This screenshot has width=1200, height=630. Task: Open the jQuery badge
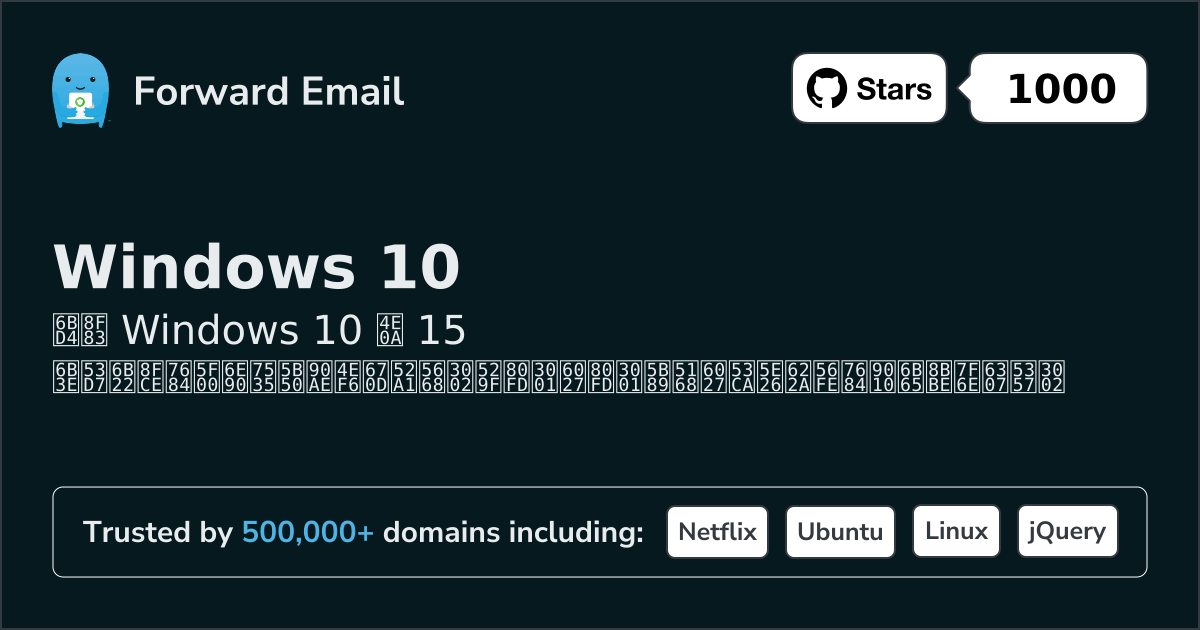1067,532
